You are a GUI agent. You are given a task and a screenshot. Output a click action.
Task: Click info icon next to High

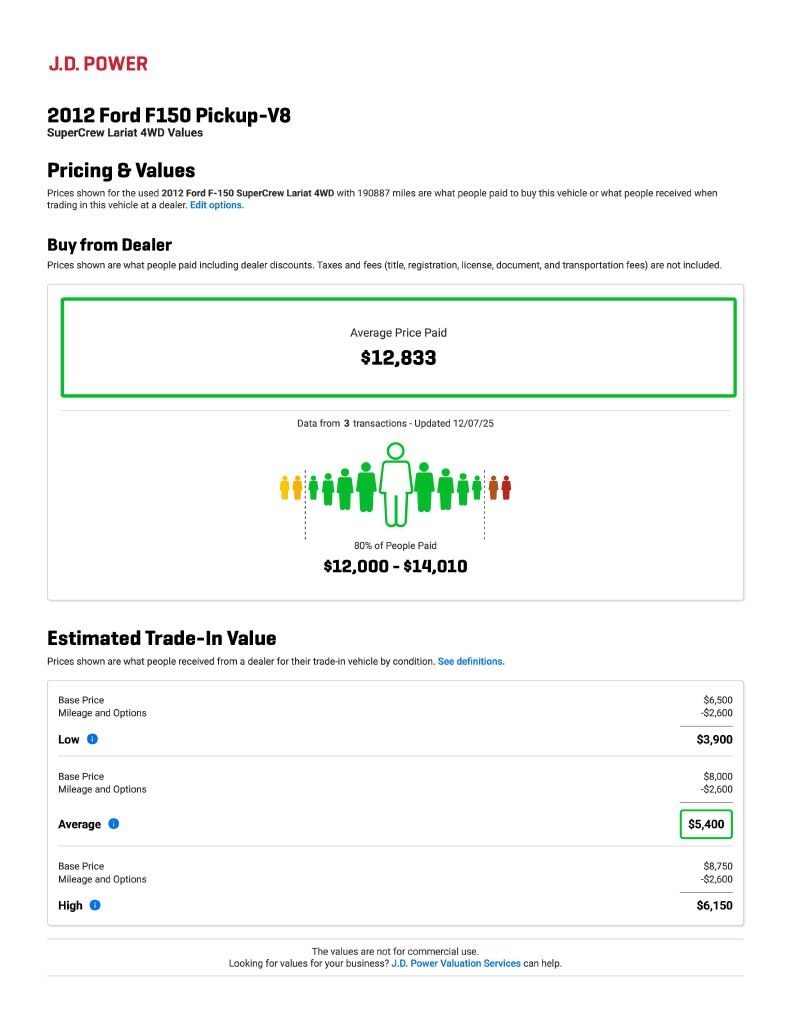click(x=95, y=905)
